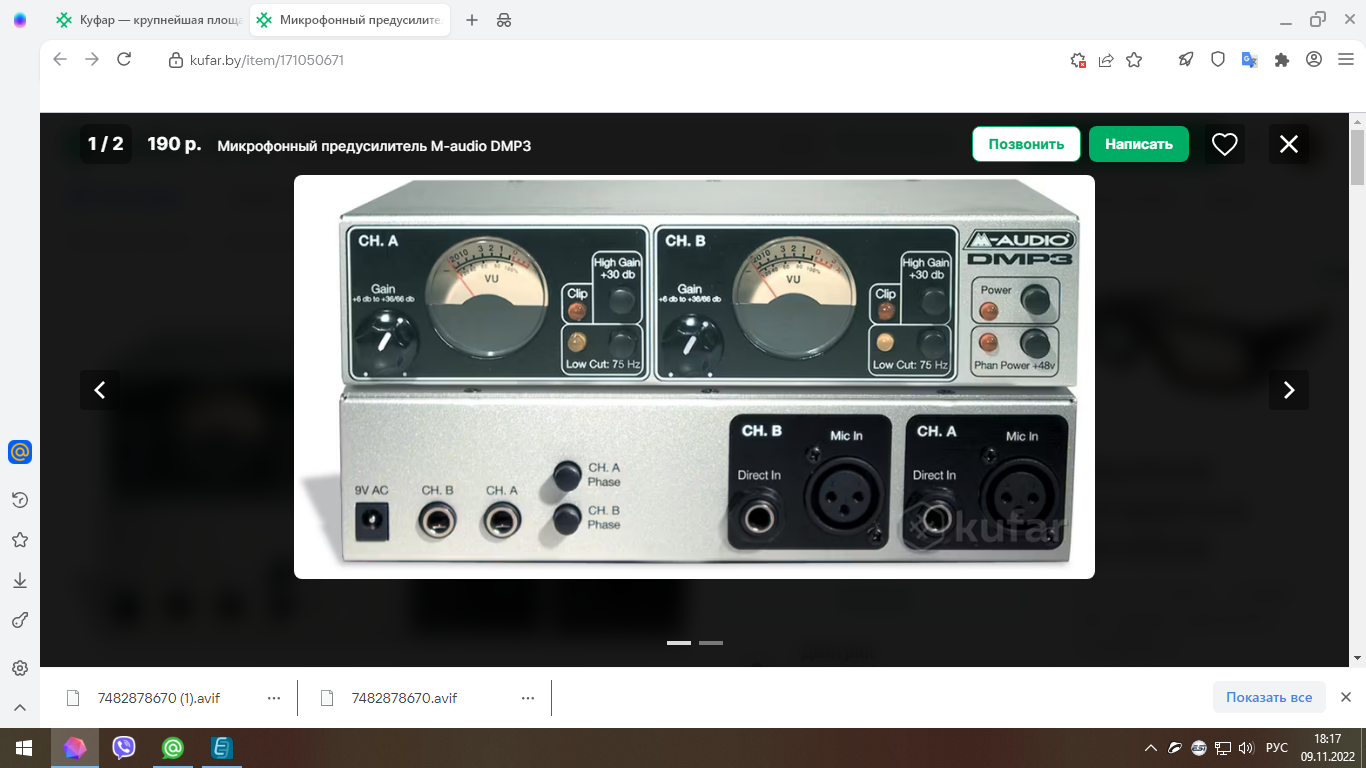Reload the current page
The height and width of the screenshot is (768, 1366).
[x=124, y=60]
